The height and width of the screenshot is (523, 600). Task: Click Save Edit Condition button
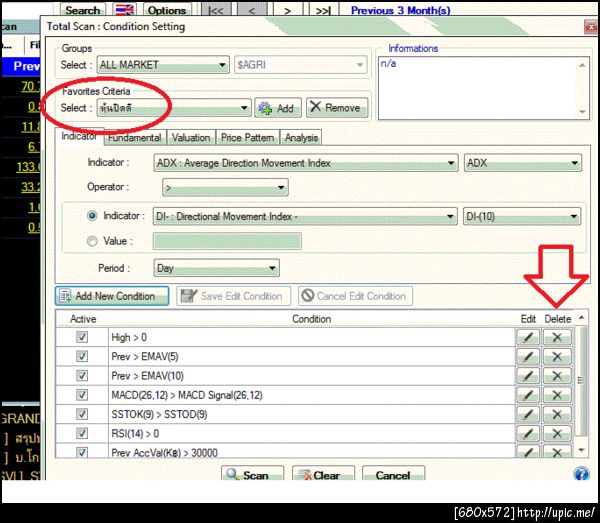[x=233, y=296]
